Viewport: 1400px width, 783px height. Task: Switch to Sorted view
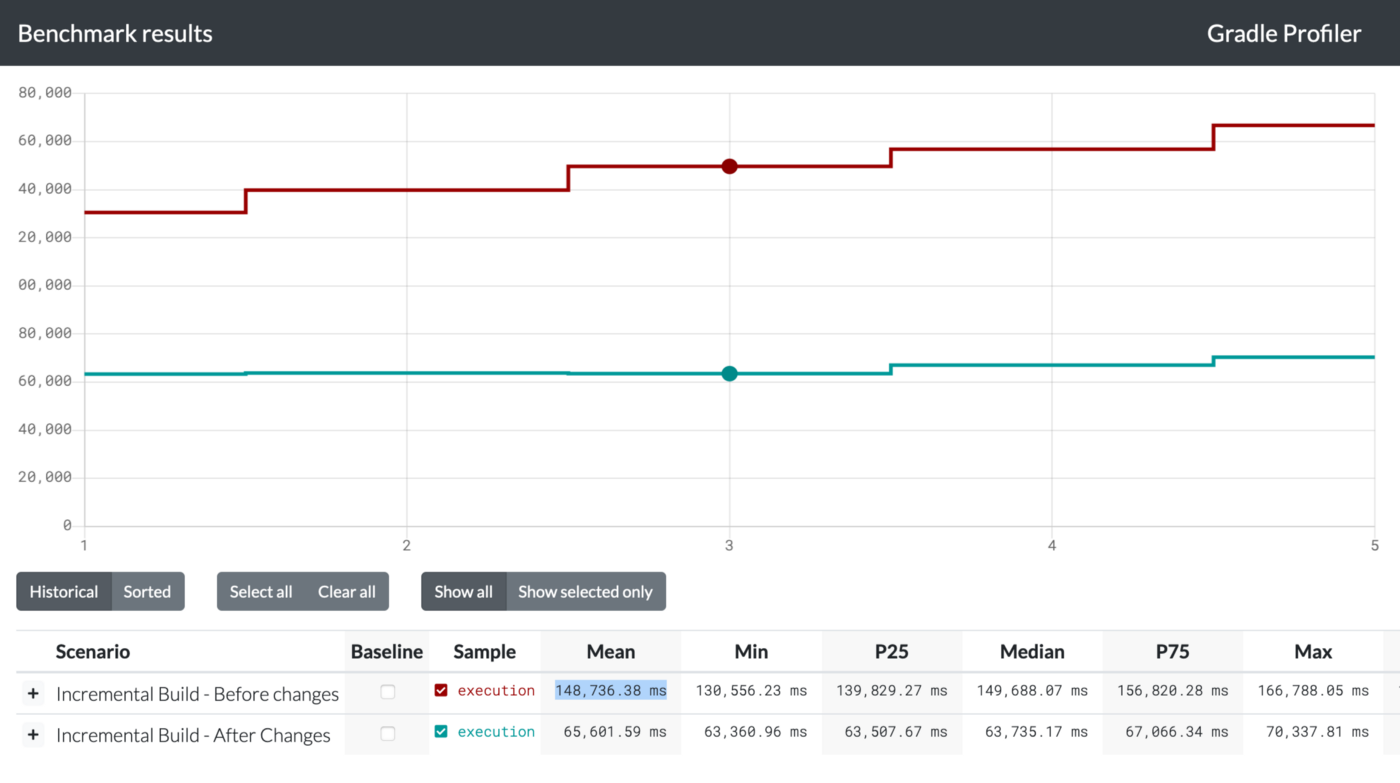pos(147,591)
